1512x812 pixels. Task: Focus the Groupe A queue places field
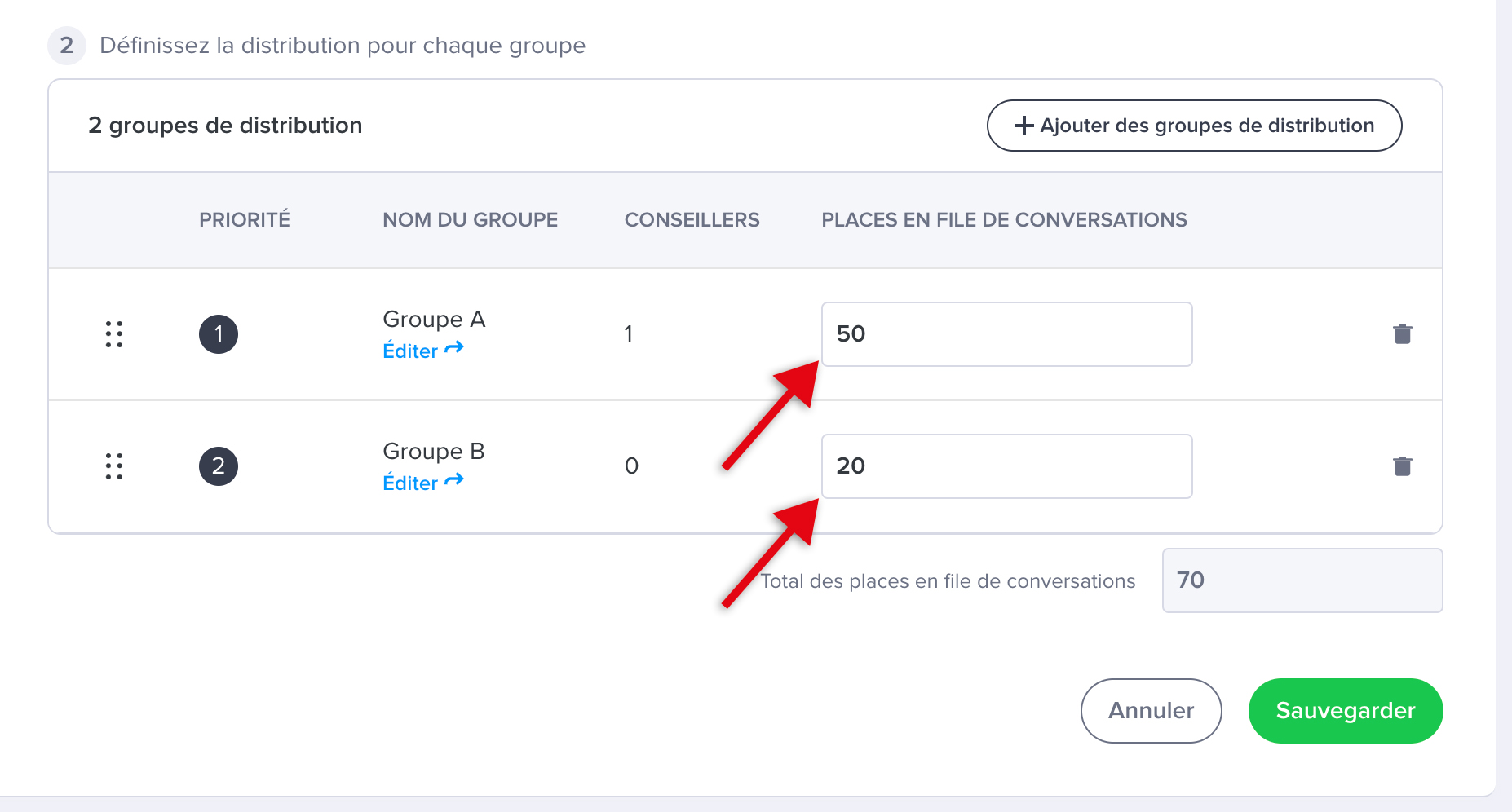point(1006,334)
